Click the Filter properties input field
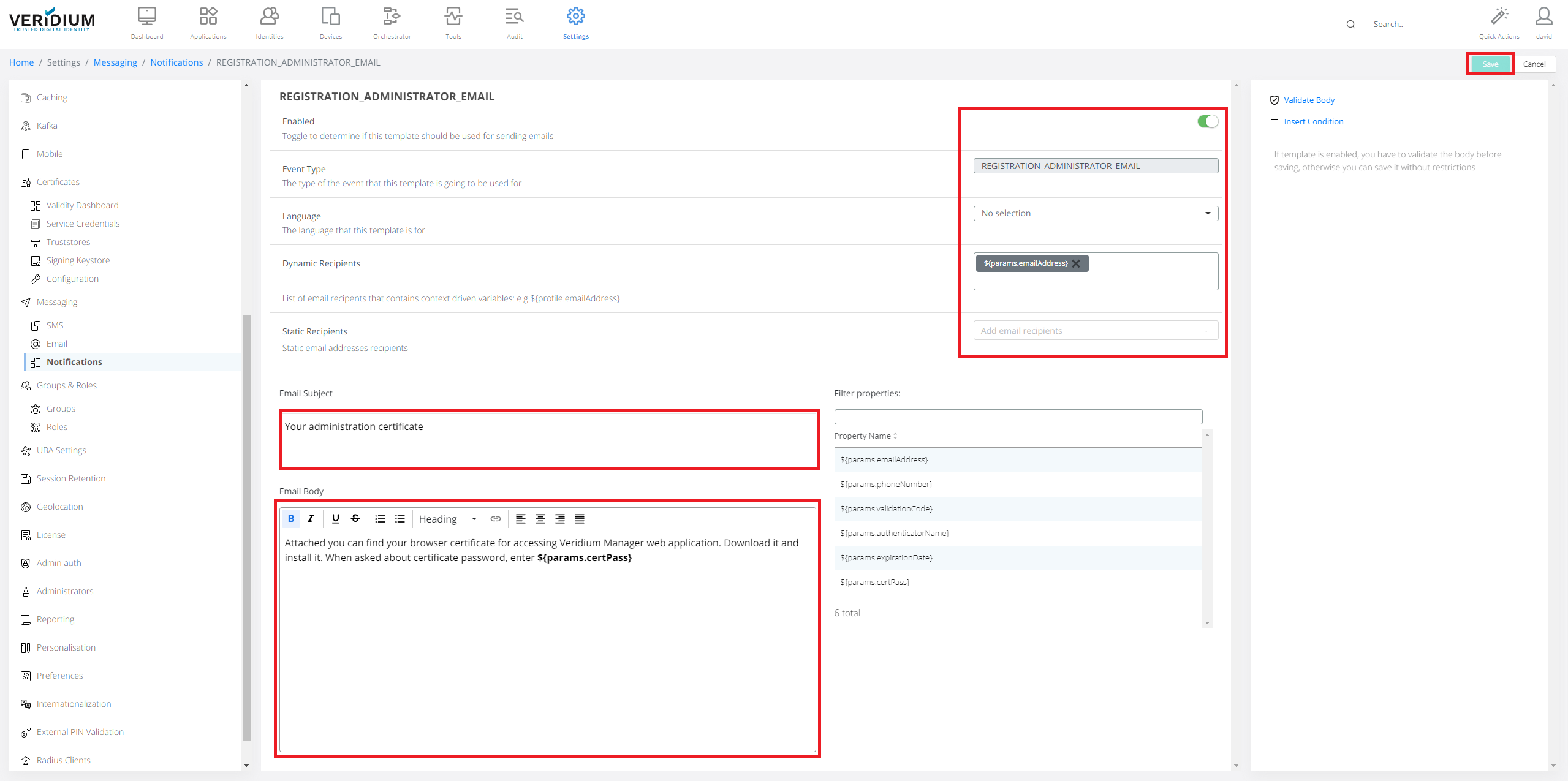 pos(1018,417)
